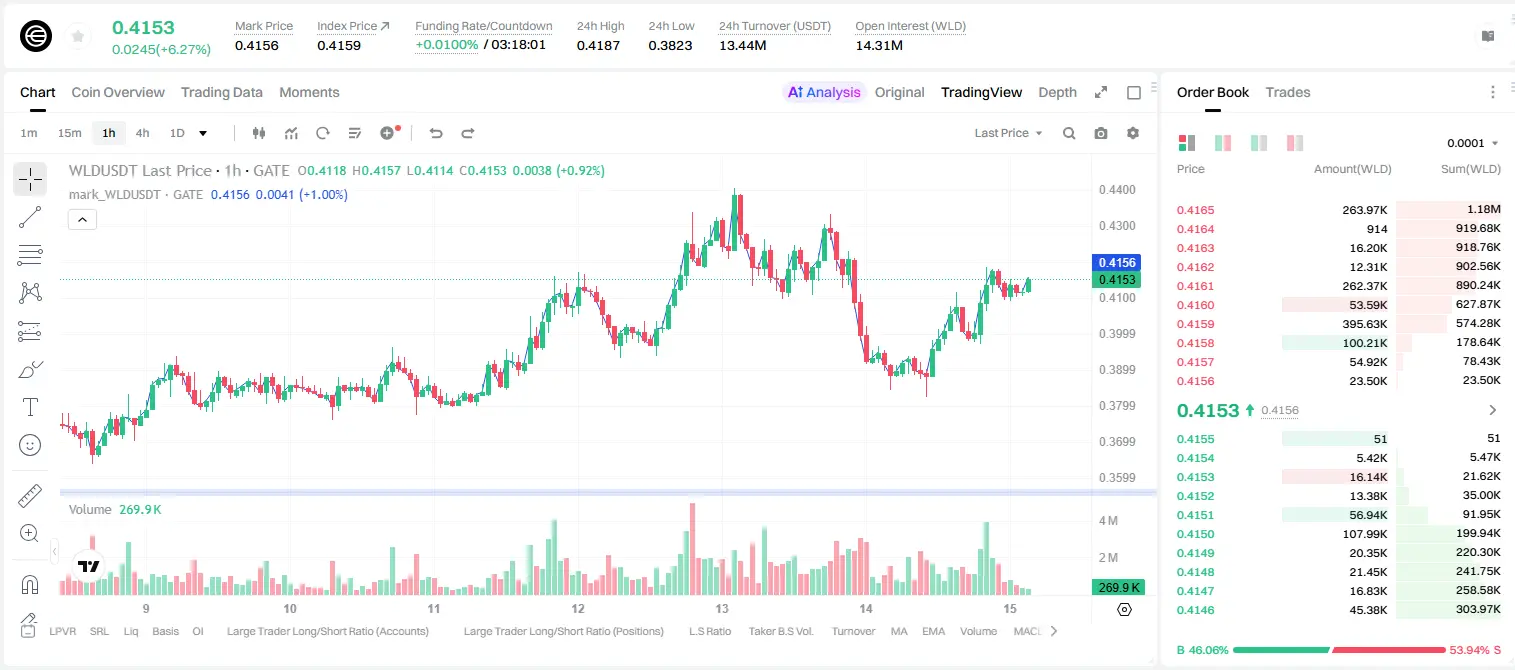Show sell orders only in order book
This screenshot has width=1515, height=670.
click(1295, 143)
